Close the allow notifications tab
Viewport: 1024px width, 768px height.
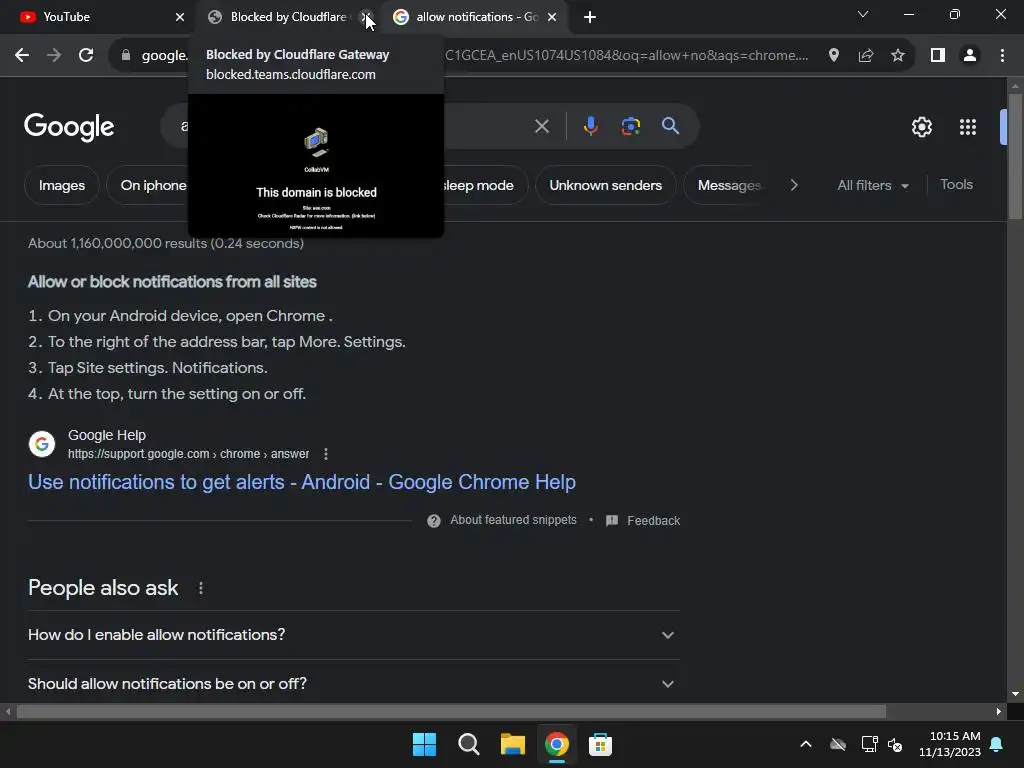click(x=552, y=17)
